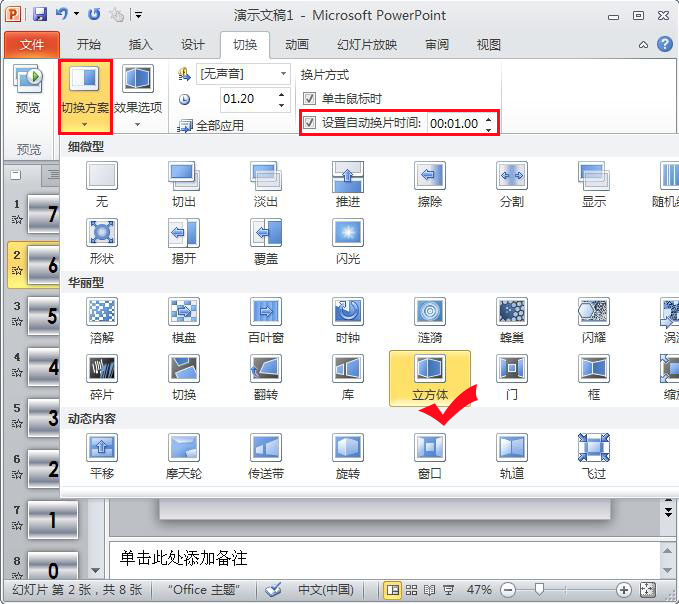Switch to the 开始 tab

tap(88, 44)
